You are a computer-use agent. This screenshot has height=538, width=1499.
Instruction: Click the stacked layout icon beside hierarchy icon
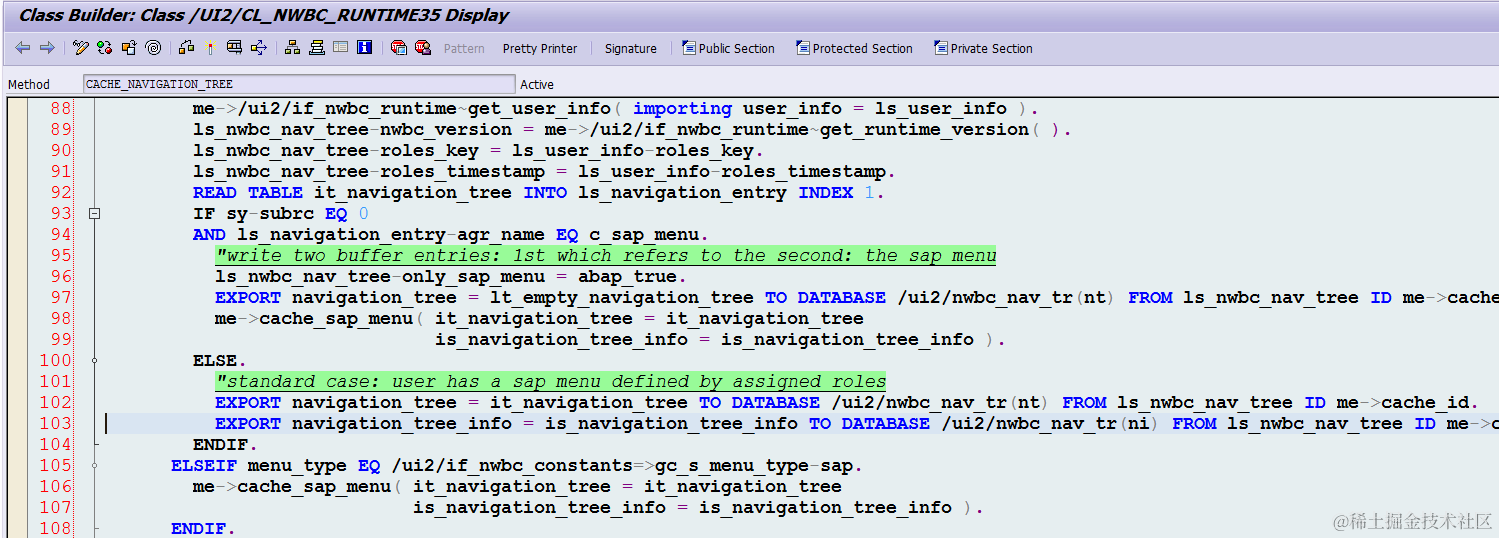[x=317, y=48]
